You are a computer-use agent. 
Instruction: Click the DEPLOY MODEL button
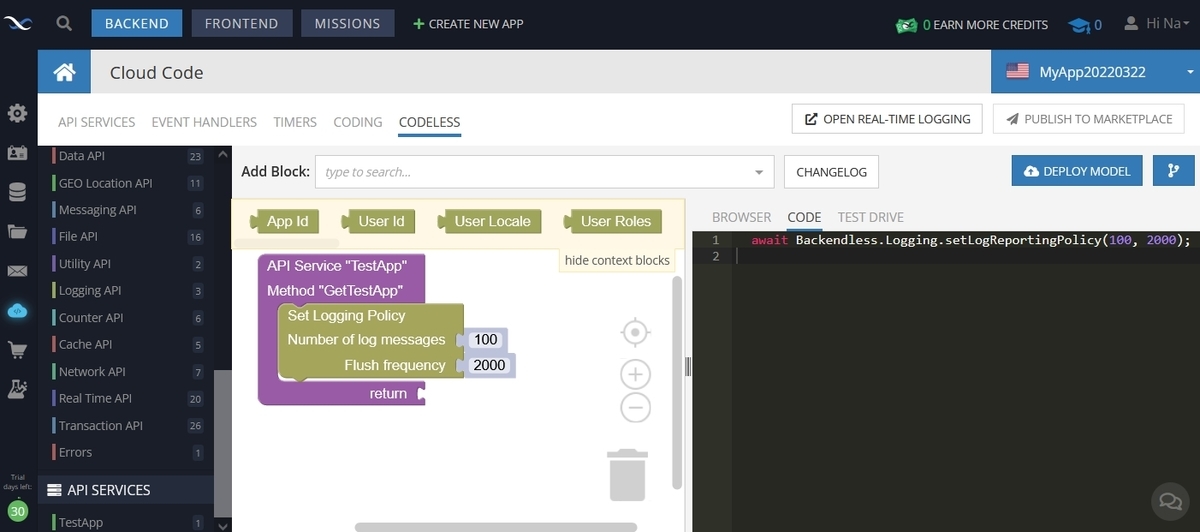[x=1077, y=171]
